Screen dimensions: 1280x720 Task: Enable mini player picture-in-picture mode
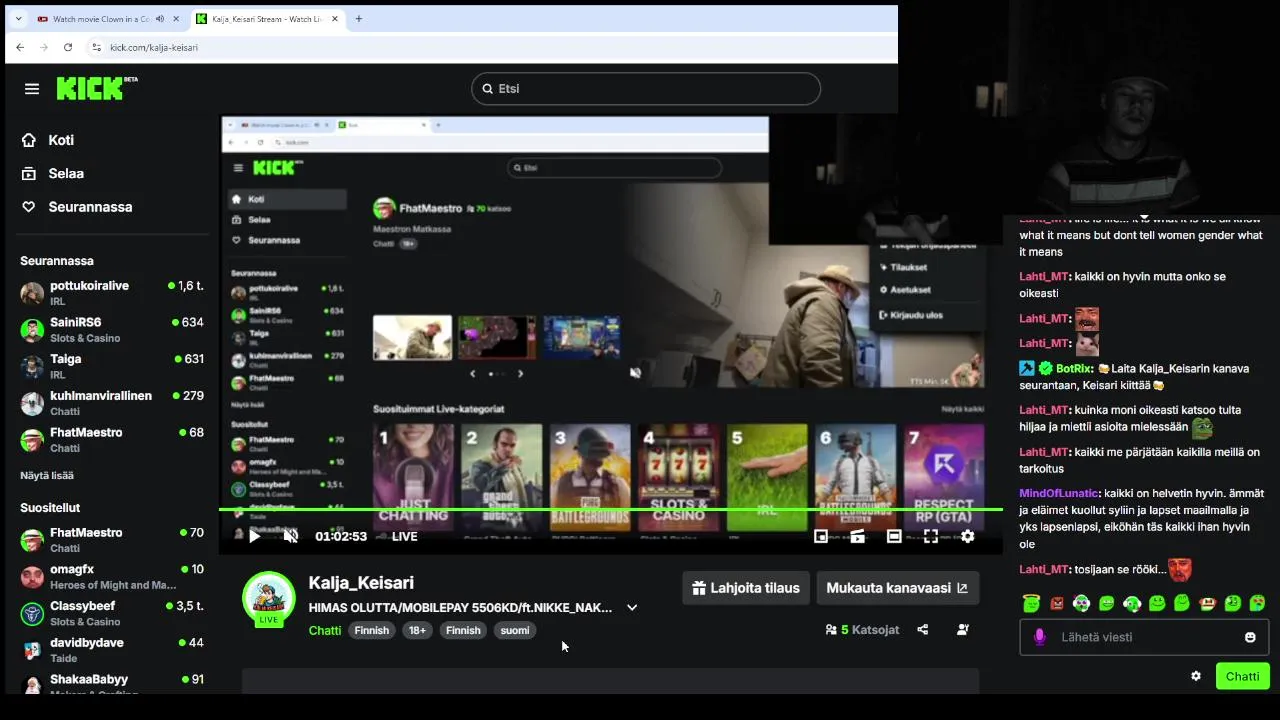[821, 536]
